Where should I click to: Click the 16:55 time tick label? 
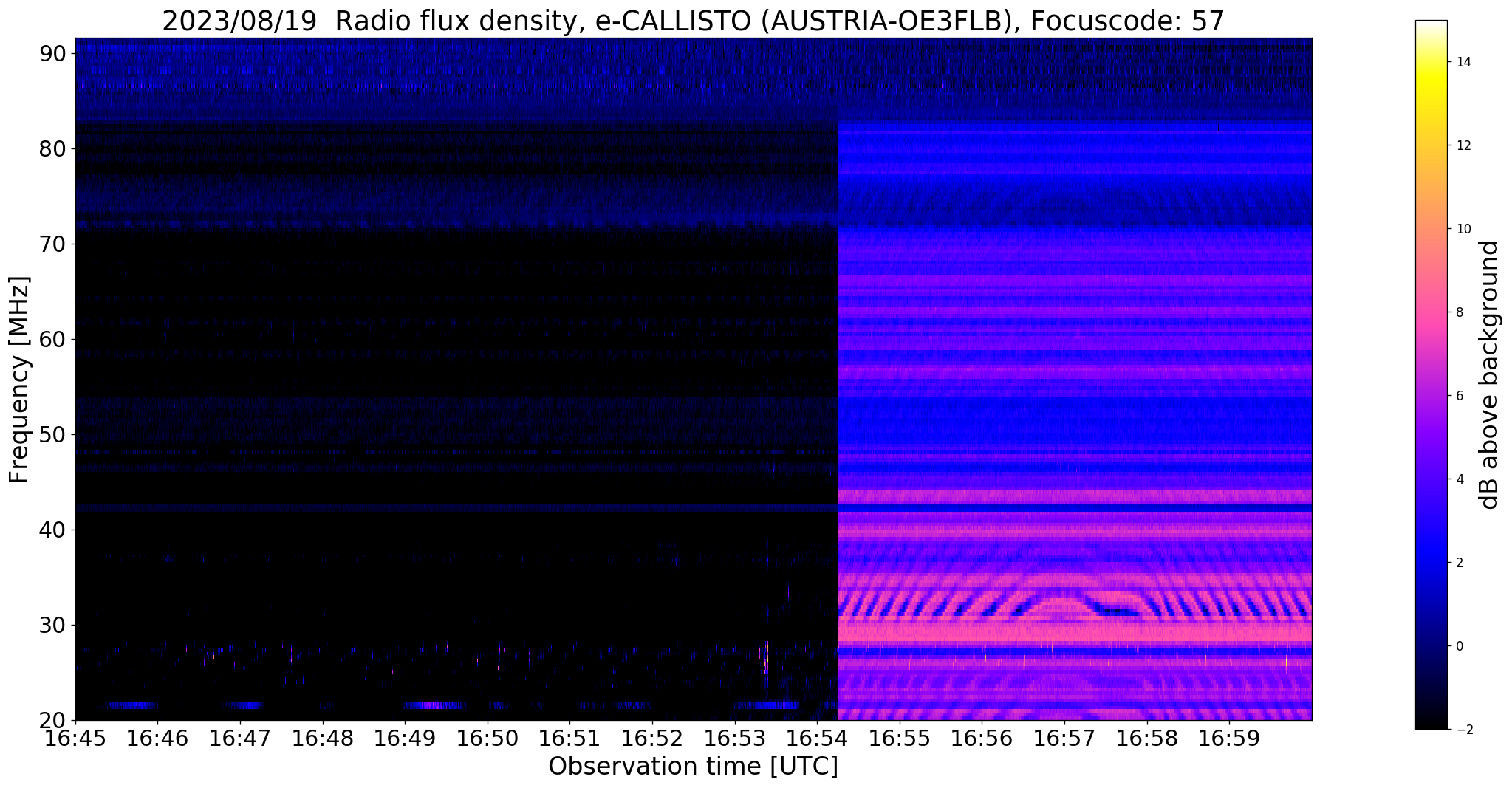tap(900, 737)
